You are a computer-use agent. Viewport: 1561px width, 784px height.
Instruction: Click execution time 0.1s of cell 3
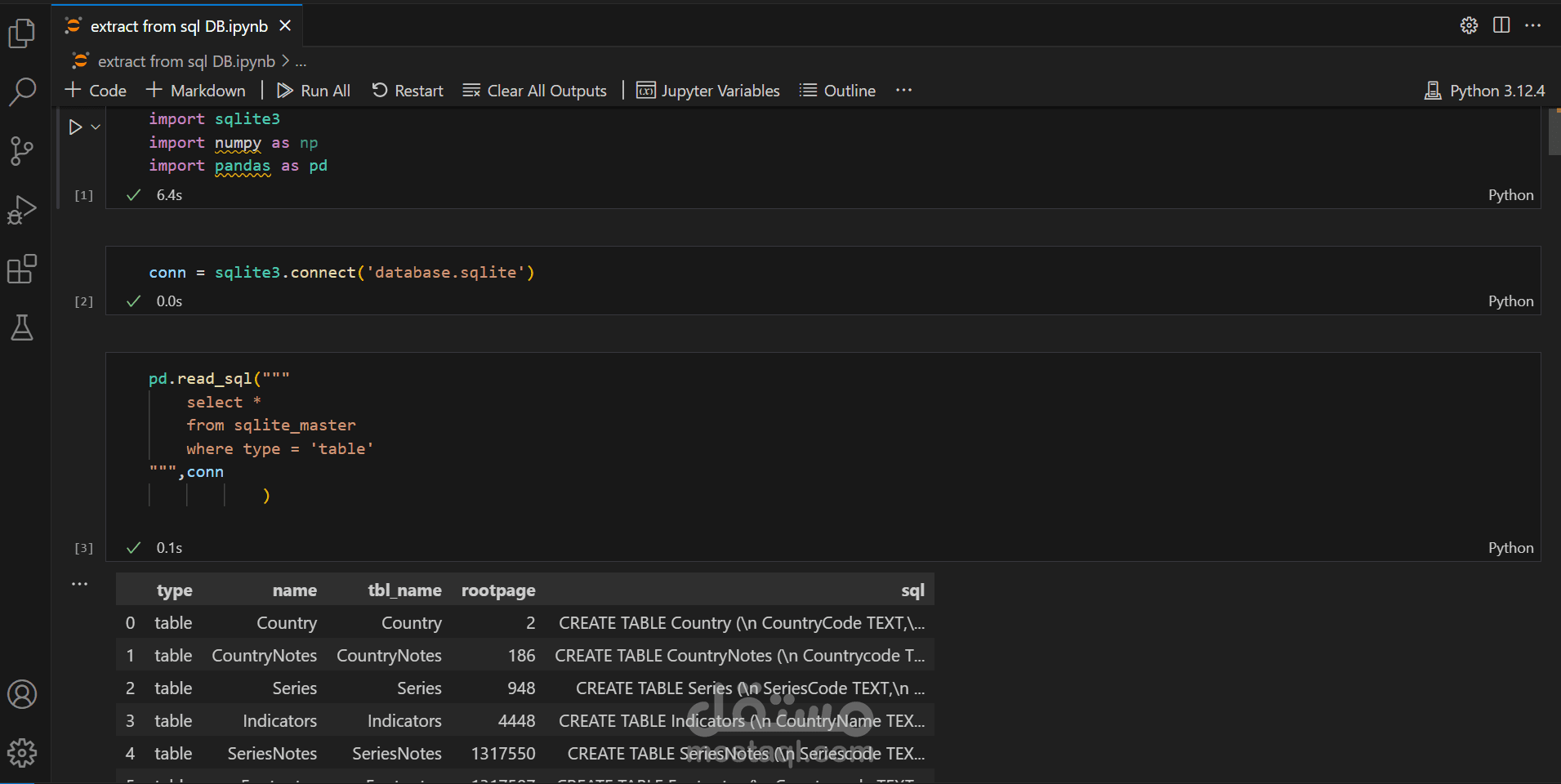(169, 548)
